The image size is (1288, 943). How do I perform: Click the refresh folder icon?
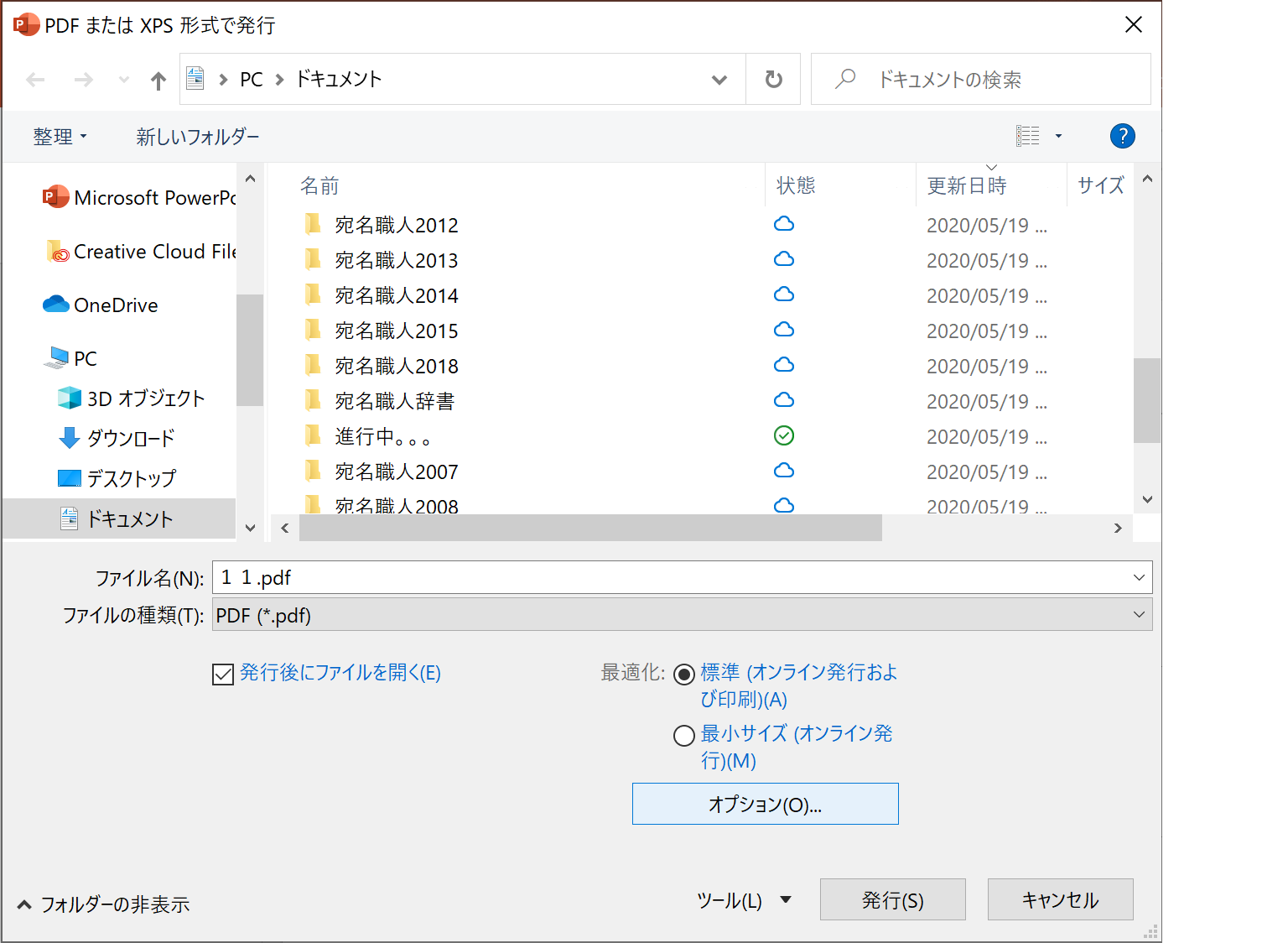tap(773, 80)
